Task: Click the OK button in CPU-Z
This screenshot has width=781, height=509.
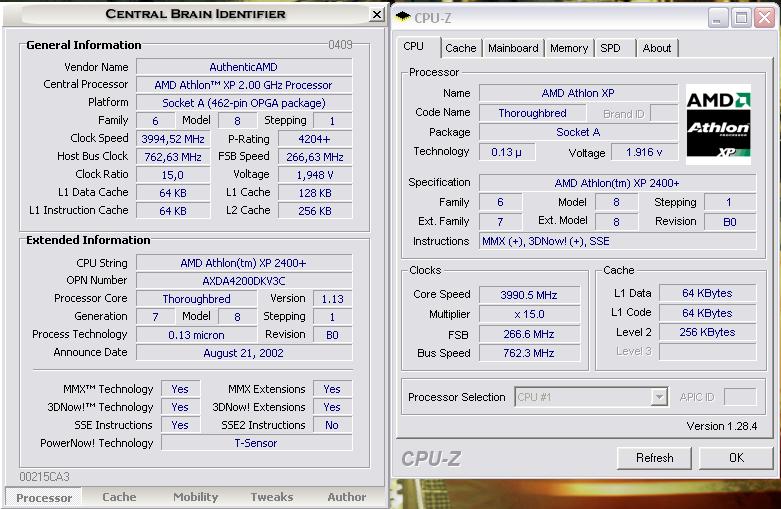Action: tap(736, 458)
